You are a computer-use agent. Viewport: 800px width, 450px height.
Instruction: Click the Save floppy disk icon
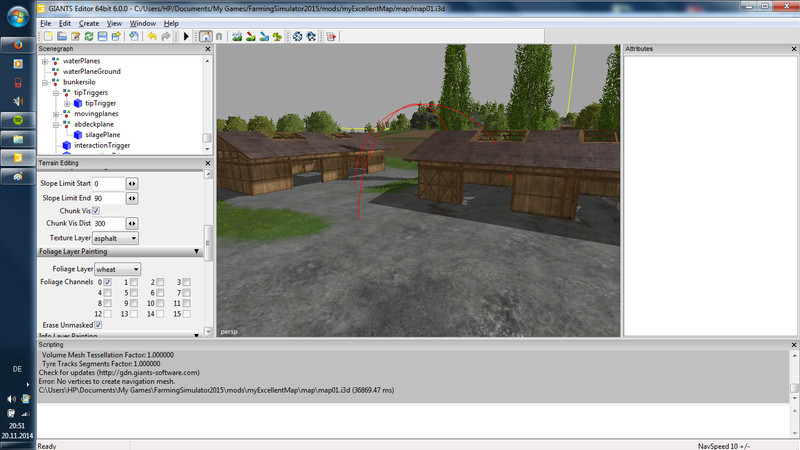point(102,36)
